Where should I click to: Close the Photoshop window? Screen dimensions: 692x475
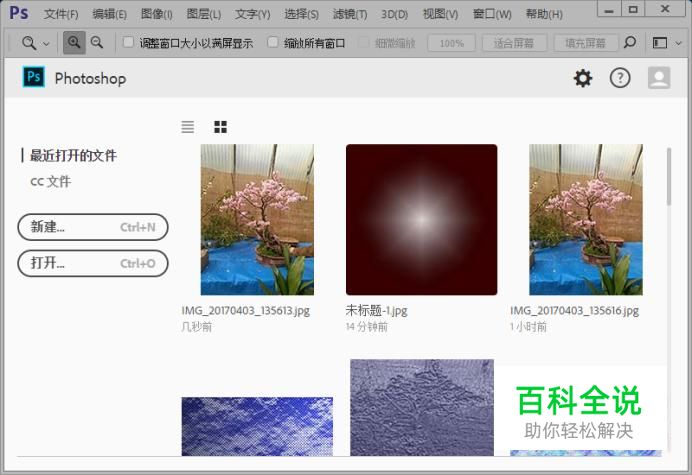click(x=665, y=9)
